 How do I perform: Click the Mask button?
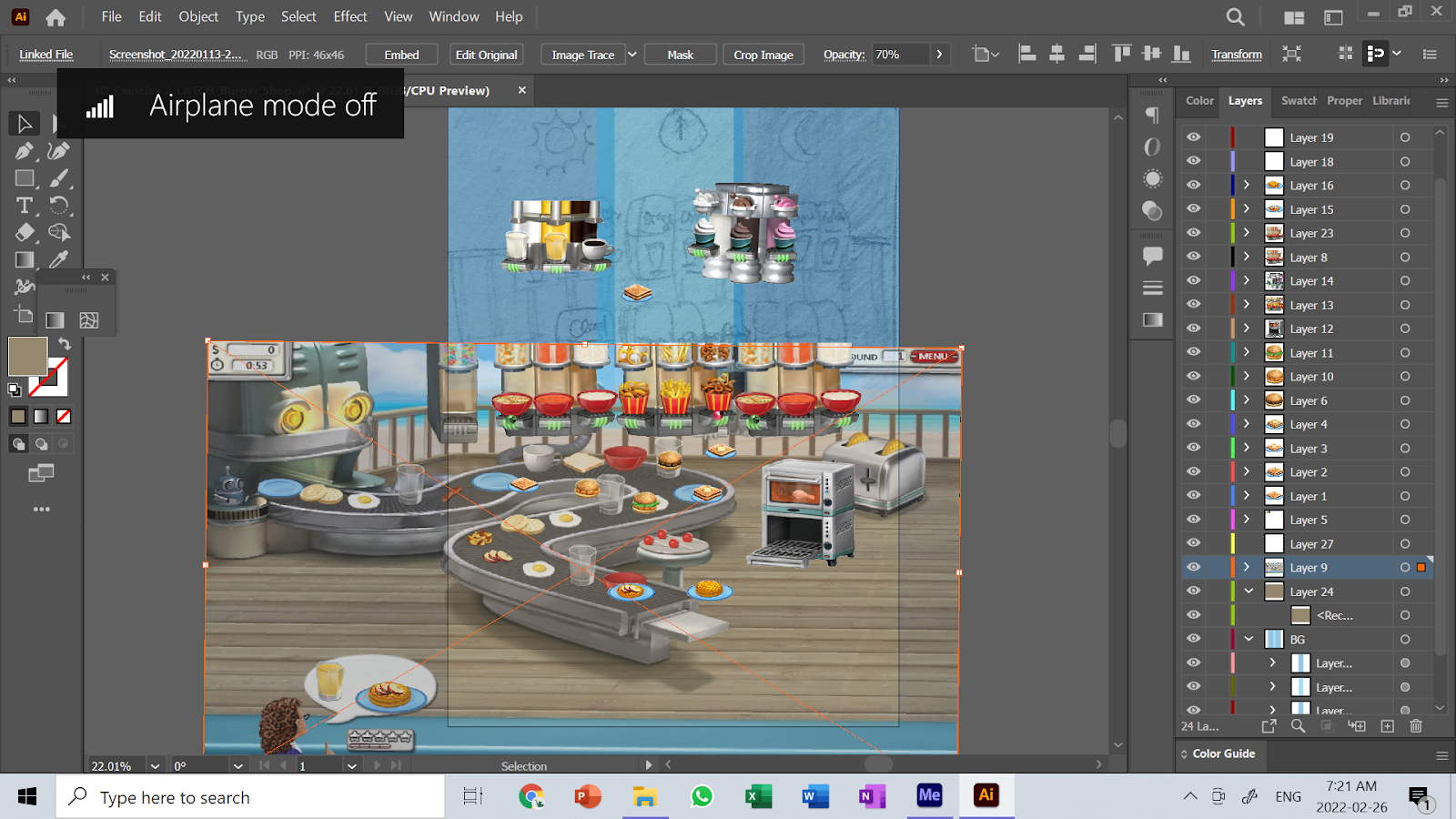tap(680, 55)
